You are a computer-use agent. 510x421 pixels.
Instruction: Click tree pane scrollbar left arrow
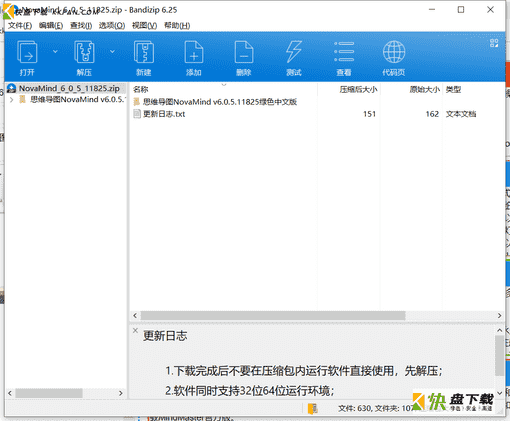coord(10,393)
